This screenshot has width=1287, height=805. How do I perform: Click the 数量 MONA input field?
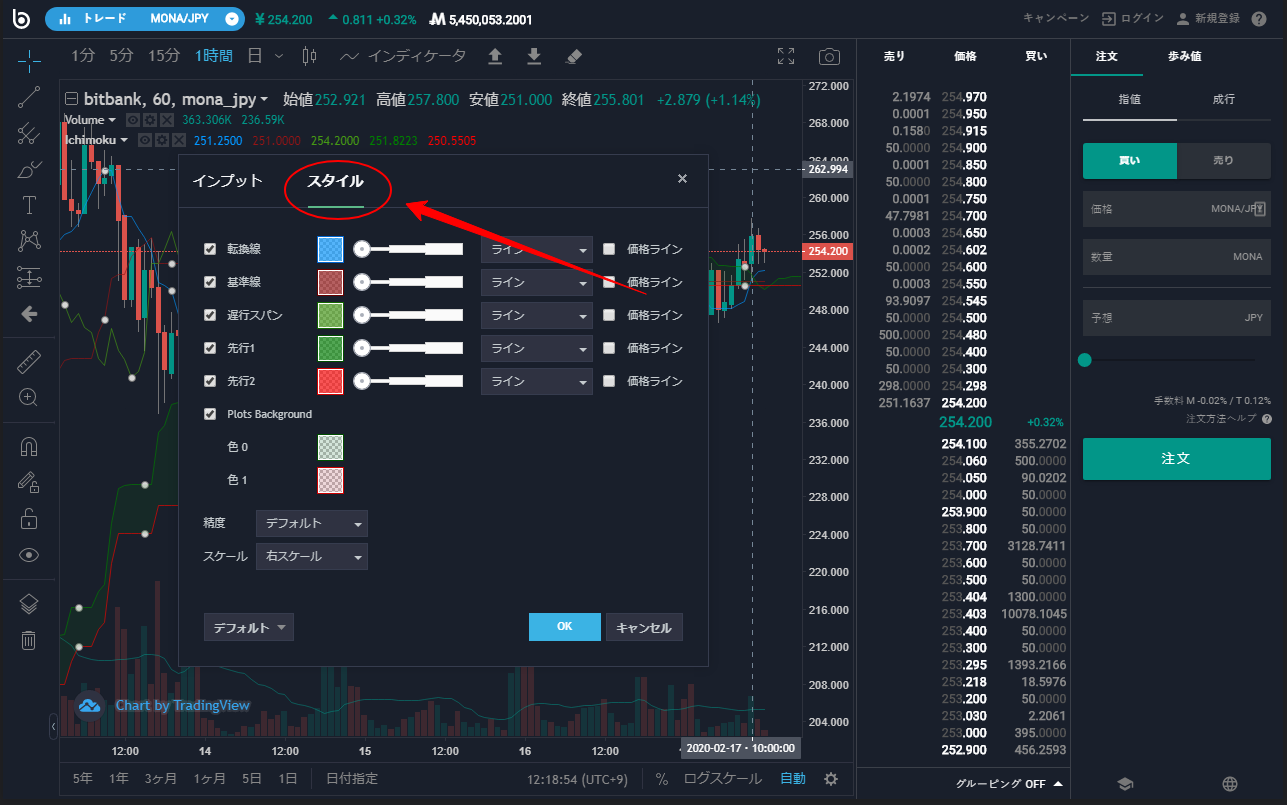click(1176, 257)
